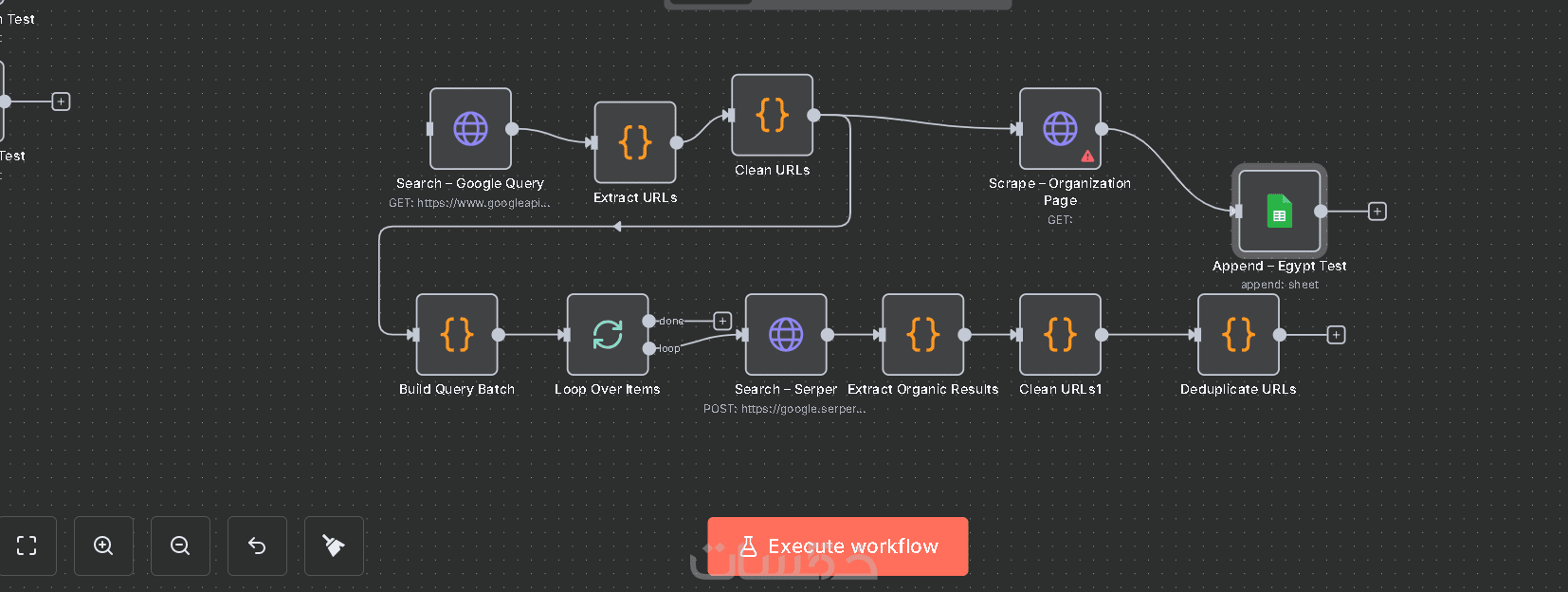Add node after Append – Egypt Test
Screen dimensions: 1568x592
point(1377,212)
